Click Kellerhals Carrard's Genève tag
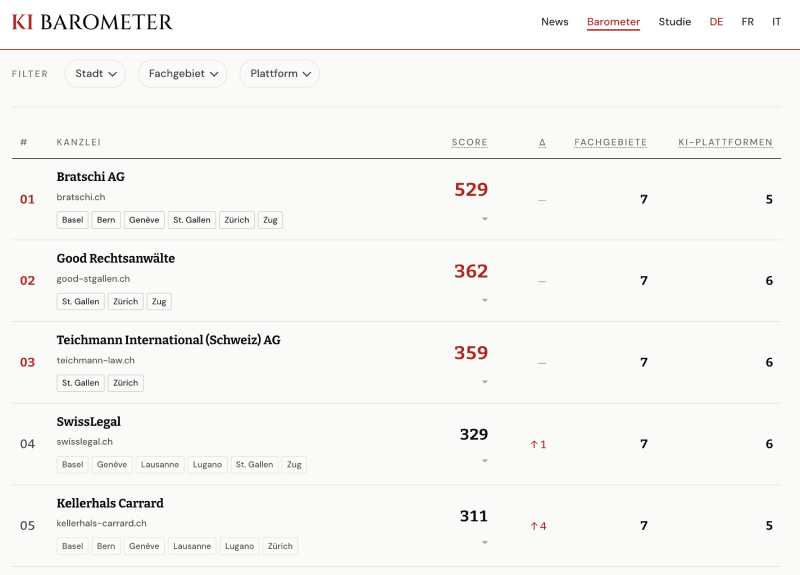The width and height of the screenshot is (800, 575). coord(144,546)
